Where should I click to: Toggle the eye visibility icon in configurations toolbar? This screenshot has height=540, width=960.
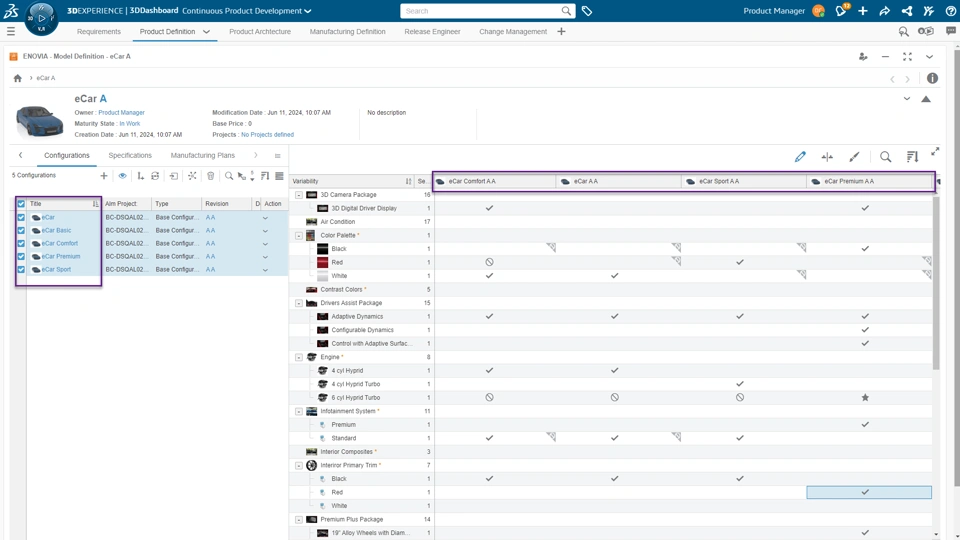coord(122,176)
